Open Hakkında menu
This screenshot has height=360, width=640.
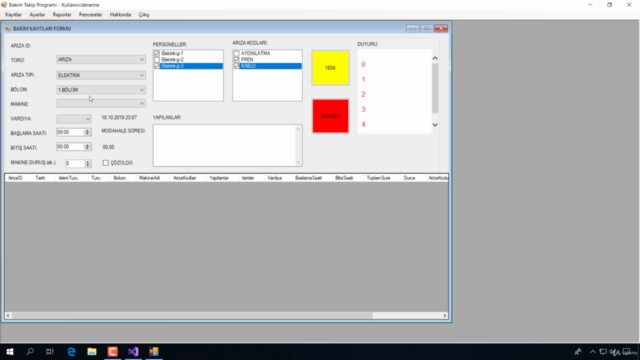tap(120, 15)
